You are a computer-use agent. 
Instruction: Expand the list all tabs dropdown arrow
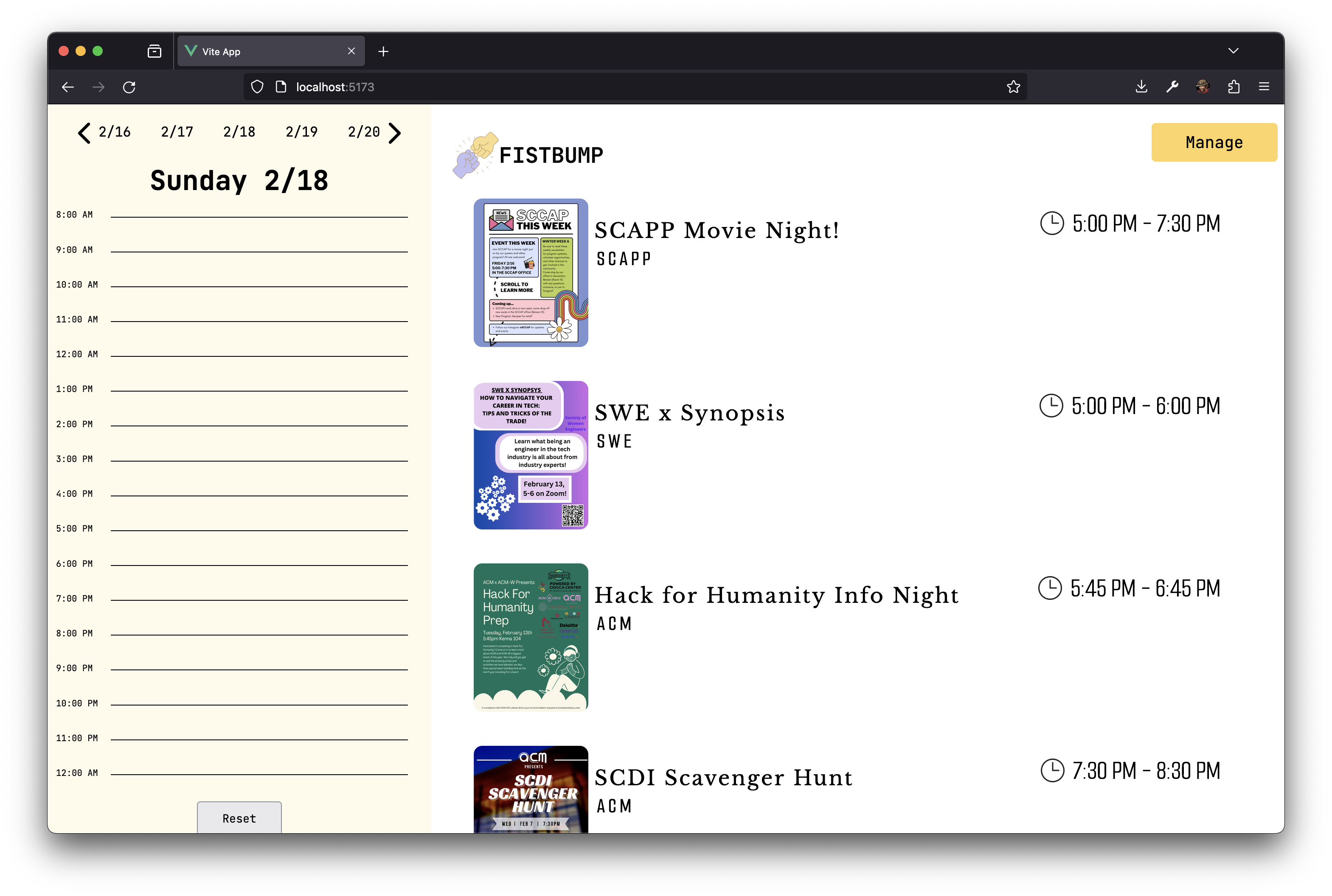click(x=1233, y=51)
